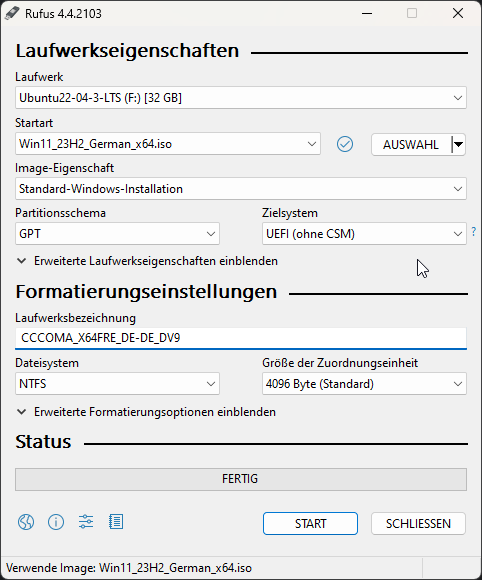Screen dimensions: 482x580
Task: Open application settings sliders icon
Action: click(86, 522)
